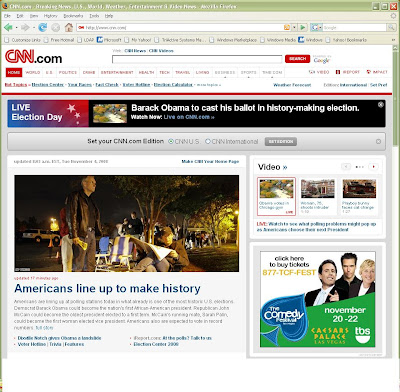
Task: Click the CNN.com logo
Action: point(34,57)
